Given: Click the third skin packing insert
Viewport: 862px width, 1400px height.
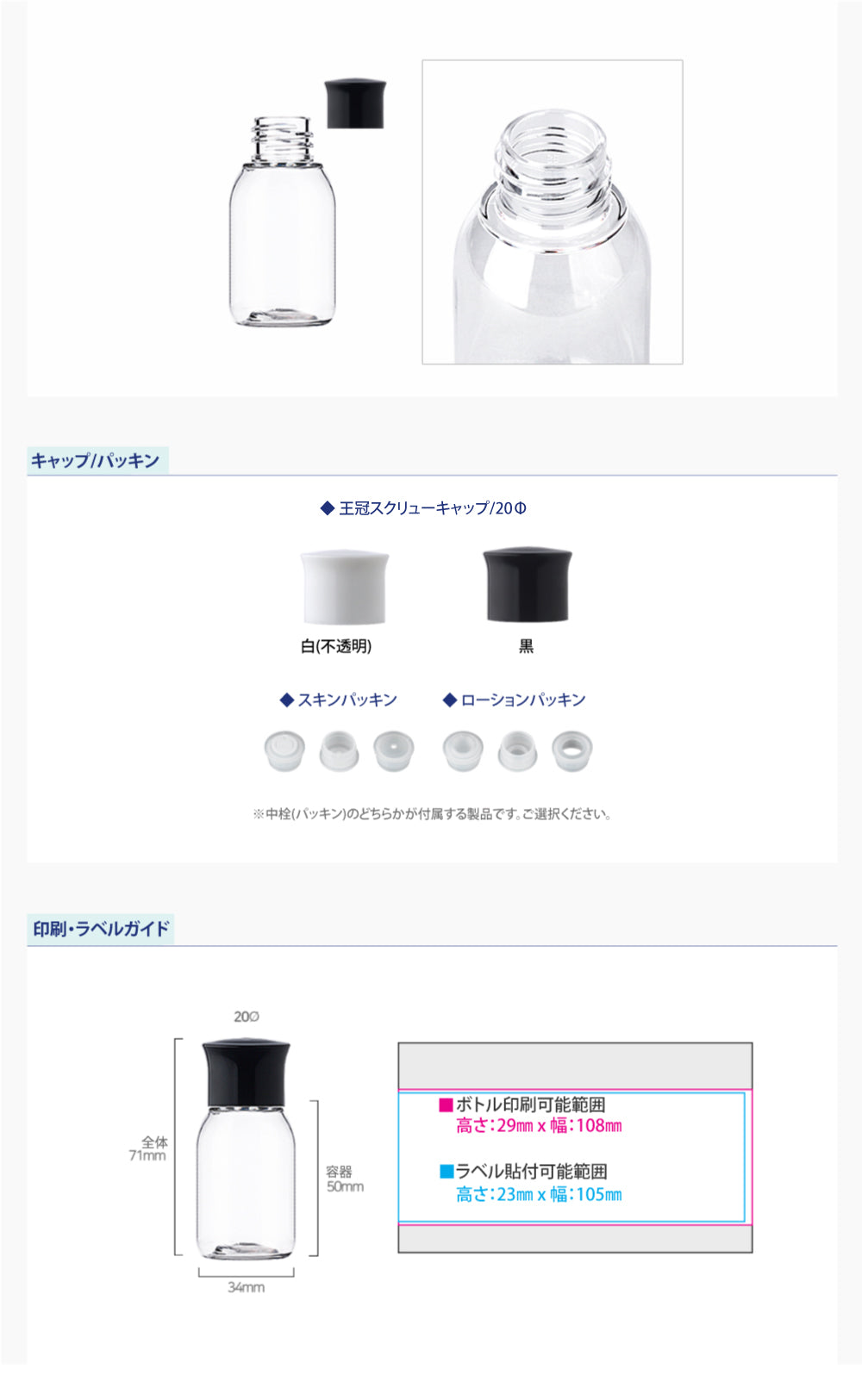Looking at the screenshot, I should tap(394, 751).
